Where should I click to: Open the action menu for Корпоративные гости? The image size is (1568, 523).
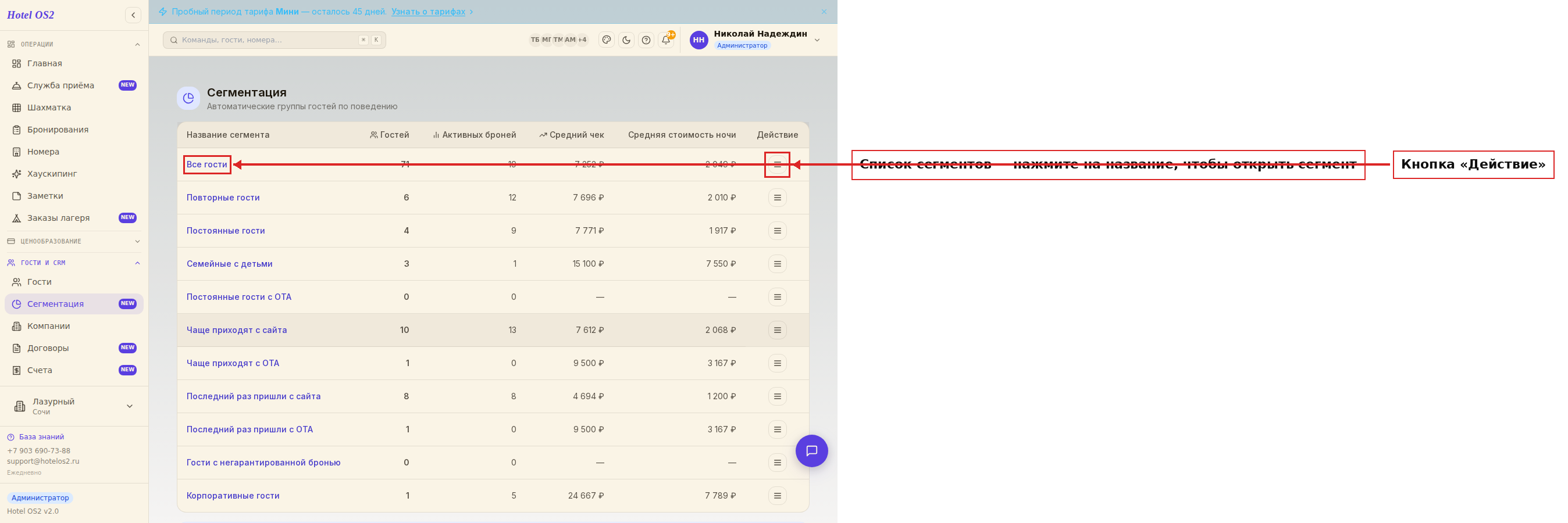point(777,496)
